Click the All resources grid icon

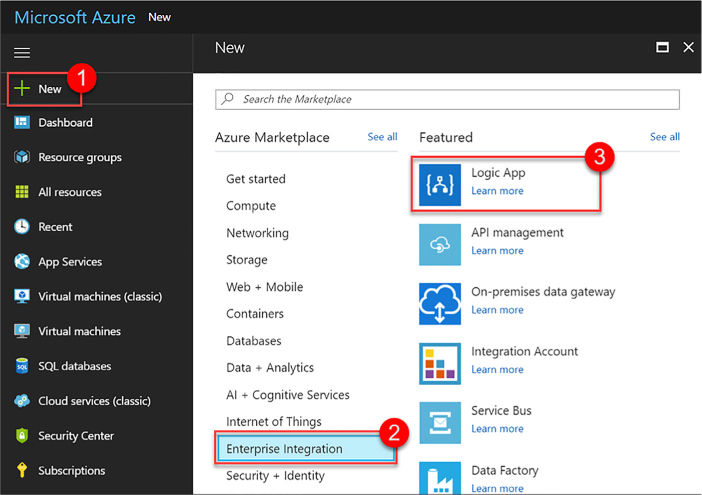tap(21, 192)
